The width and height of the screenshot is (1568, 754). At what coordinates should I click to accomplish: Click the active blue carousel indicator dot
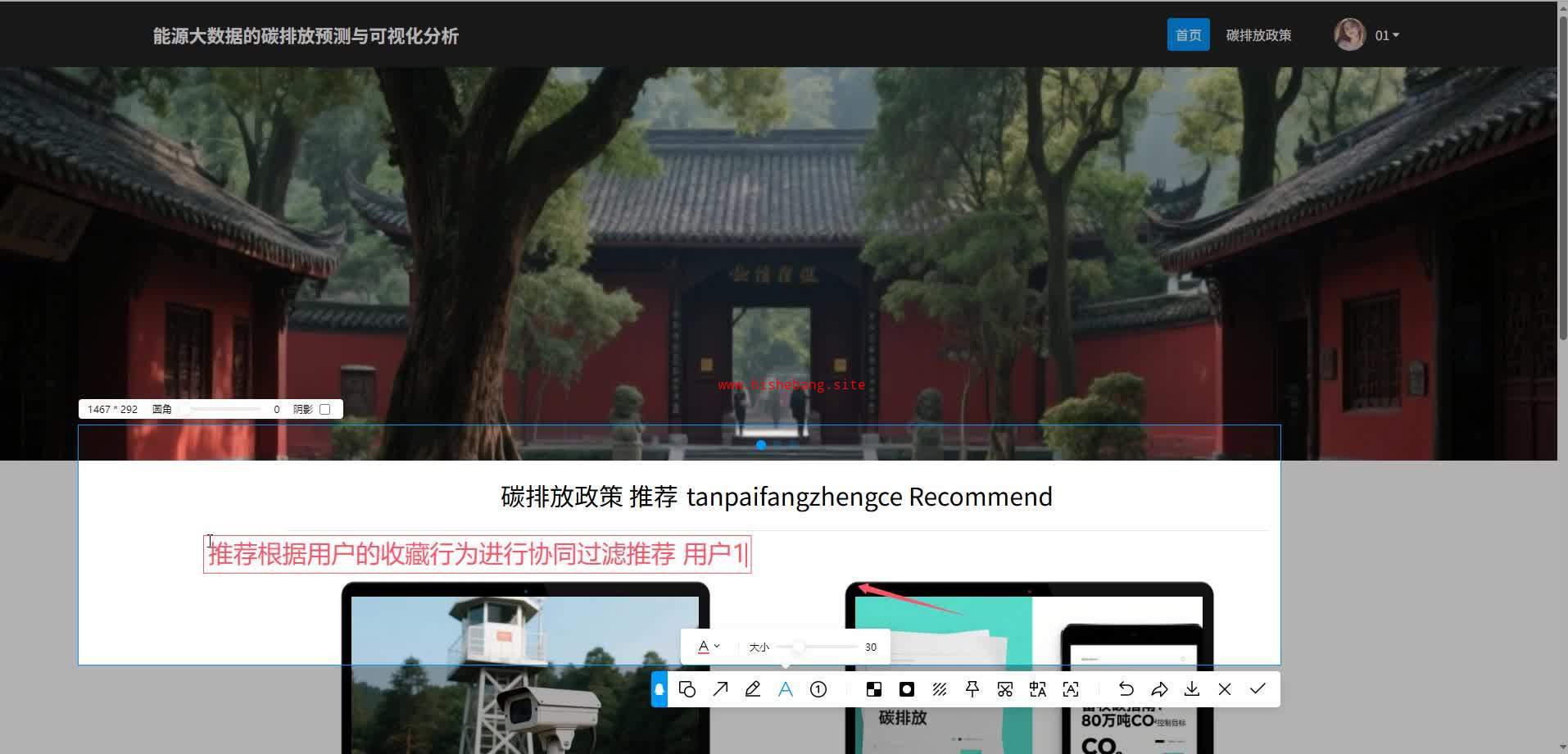coord(761,445)
